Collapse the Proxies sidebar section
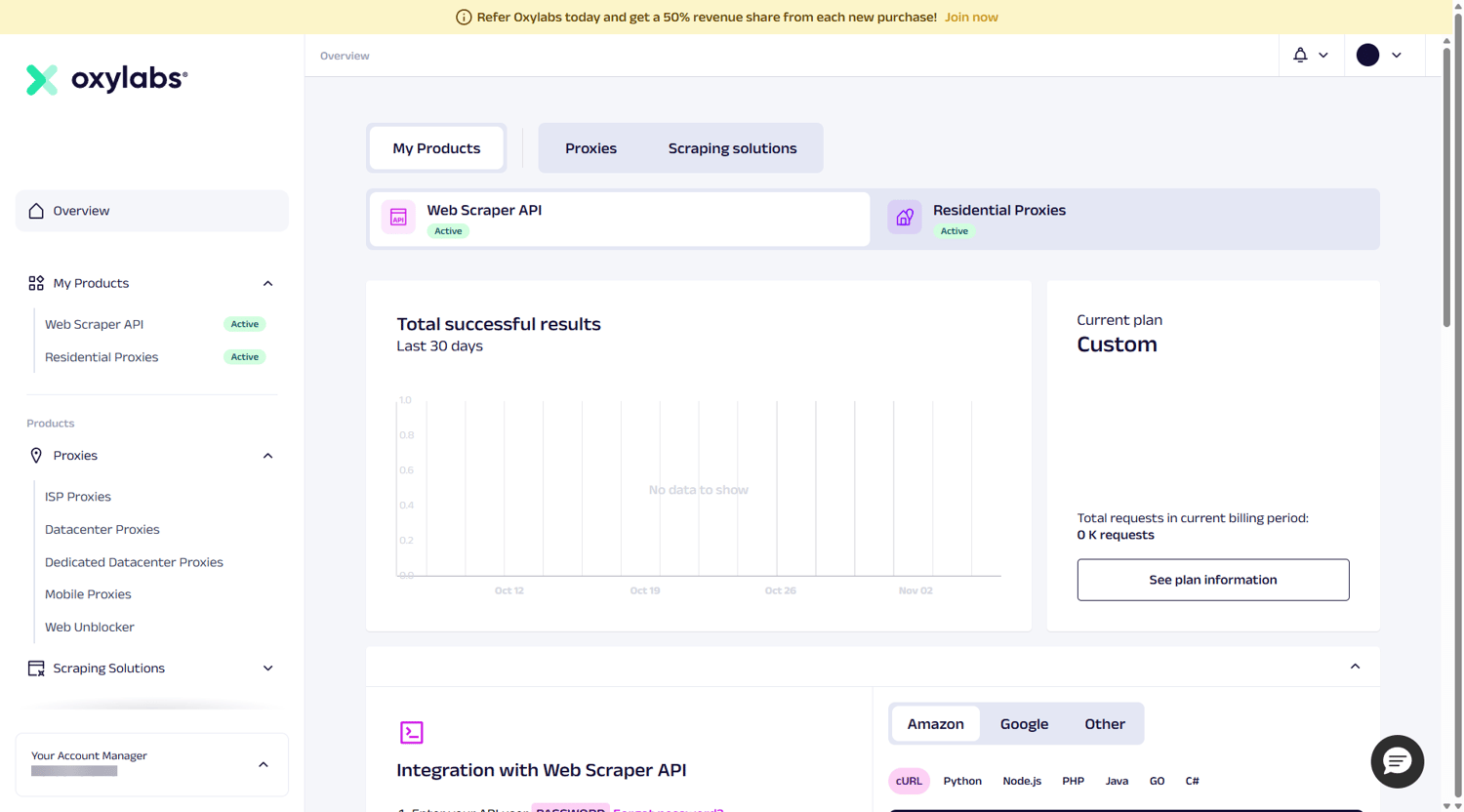 pos(267,456)
